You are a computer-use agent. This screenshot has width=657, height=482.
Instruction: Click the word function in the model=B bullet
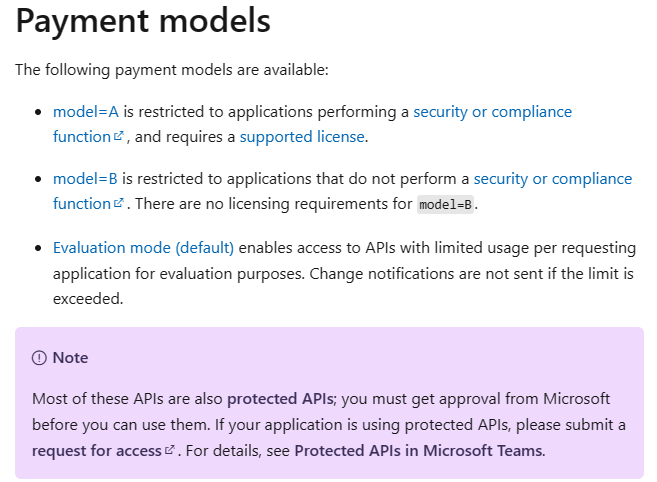click(82, 204)
